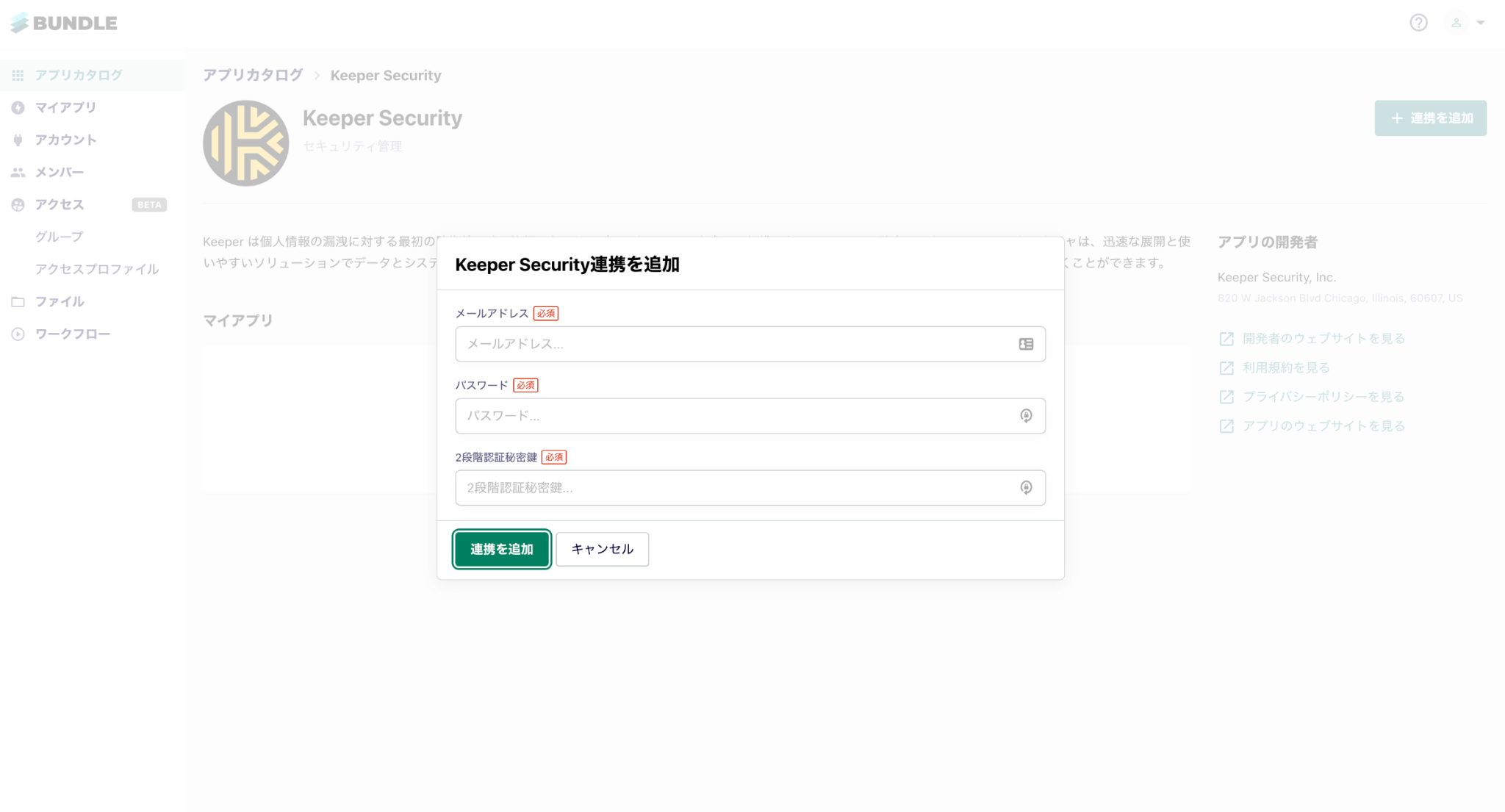Click external link icon beside プライバシーポリシーを見る
The width and height of the screenshot is (1505, 812).
(1226, 397)
